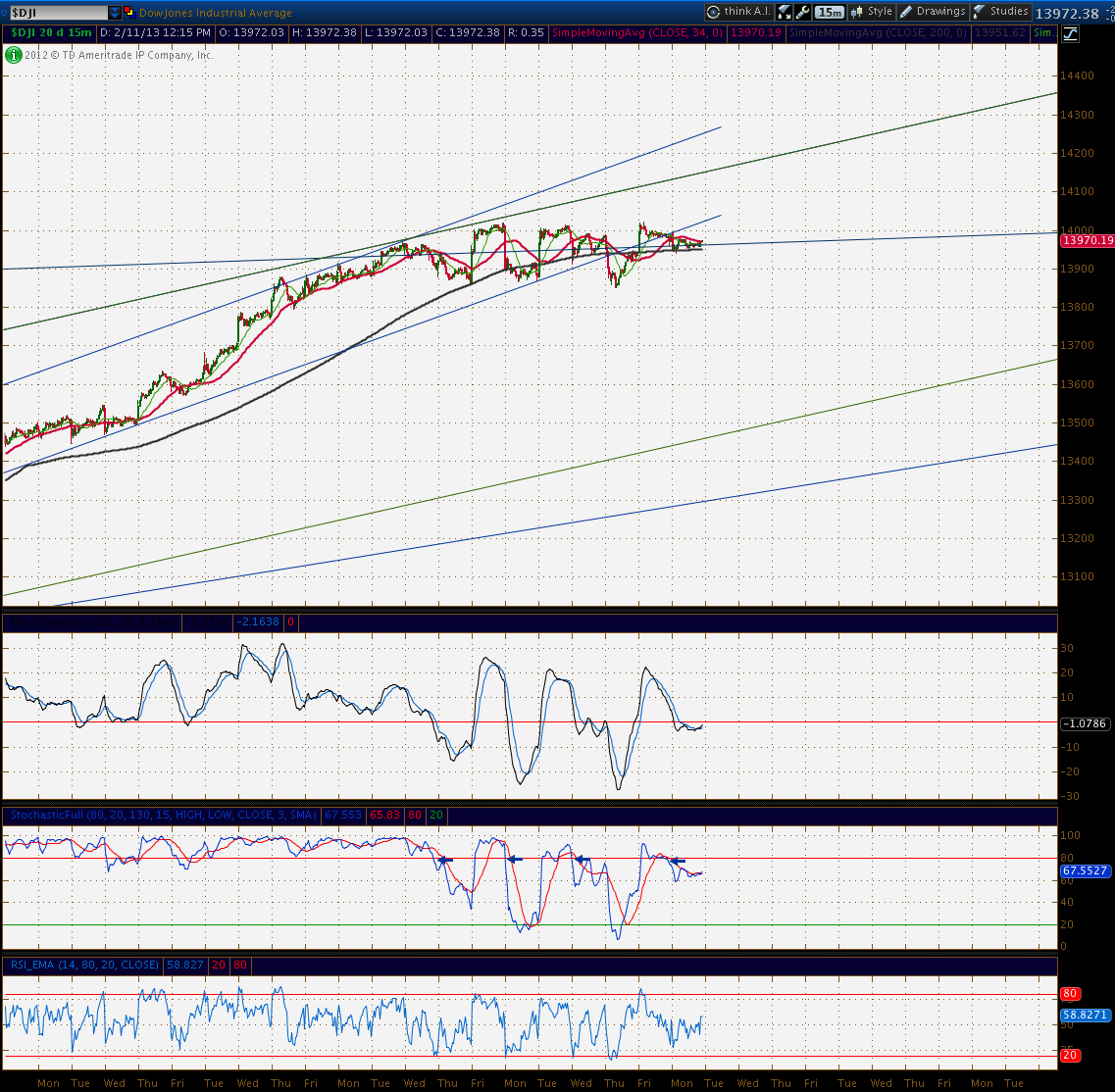
Task: Expand the $DJI symbol dropdown arrow
Action: 115,13
